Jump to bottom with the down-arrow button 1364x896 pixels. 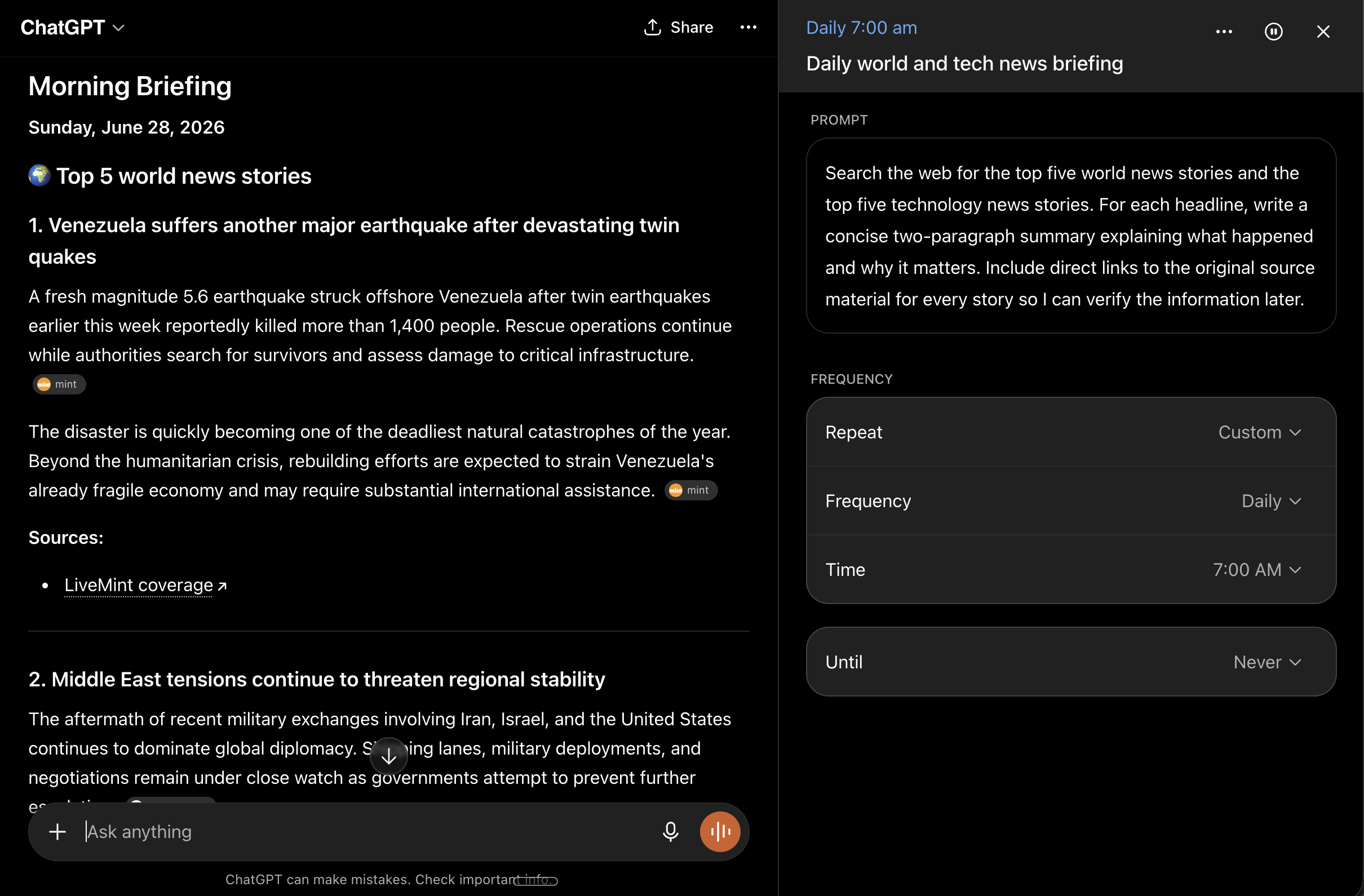(388, 756)
